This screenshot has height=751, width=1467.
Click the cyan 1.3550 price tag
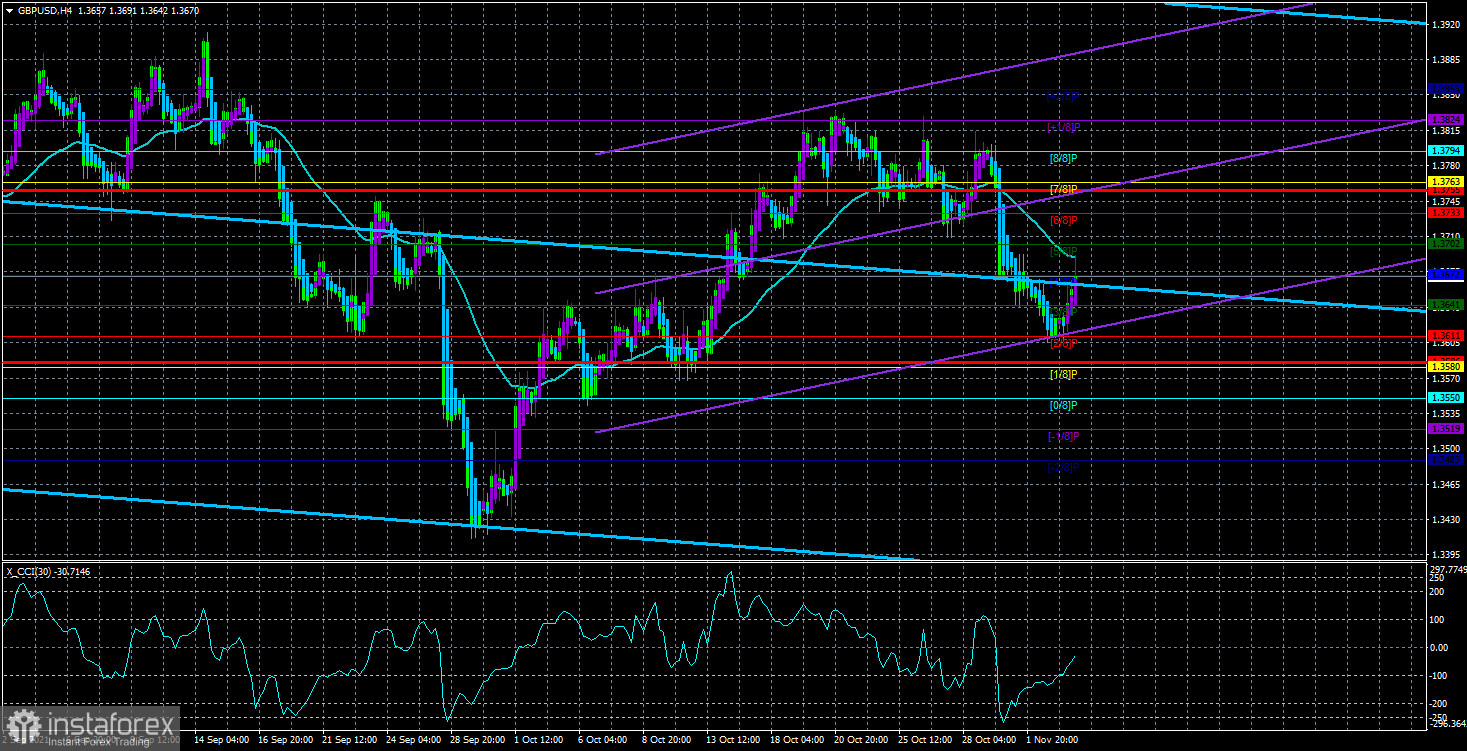point(1447,397)
